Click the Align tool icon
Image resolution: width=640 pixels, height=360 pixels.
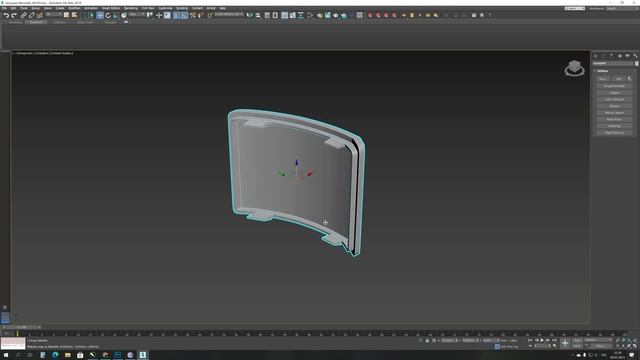tap(258, 15)
